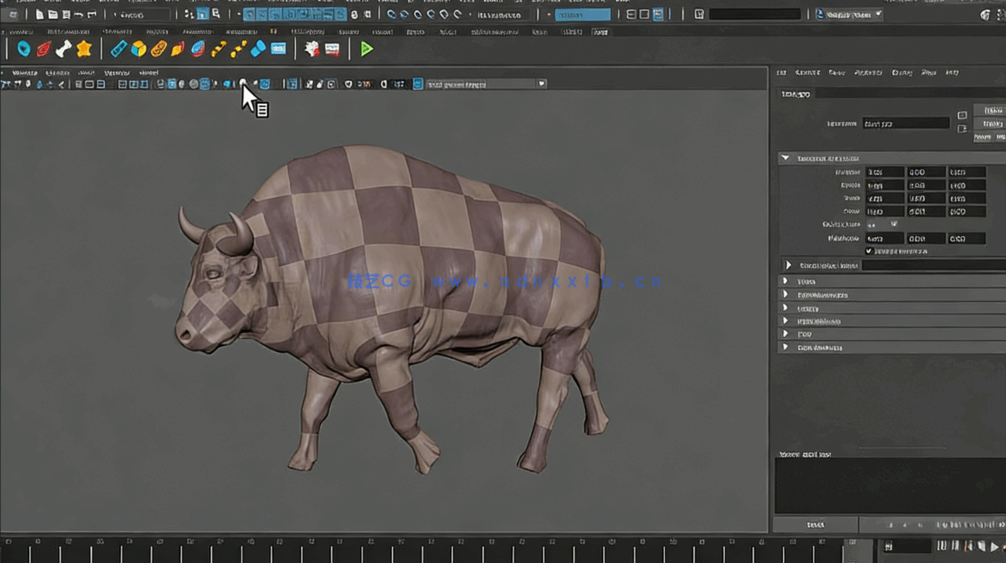Select the blue hexagon shelf icon

[24, 49]
